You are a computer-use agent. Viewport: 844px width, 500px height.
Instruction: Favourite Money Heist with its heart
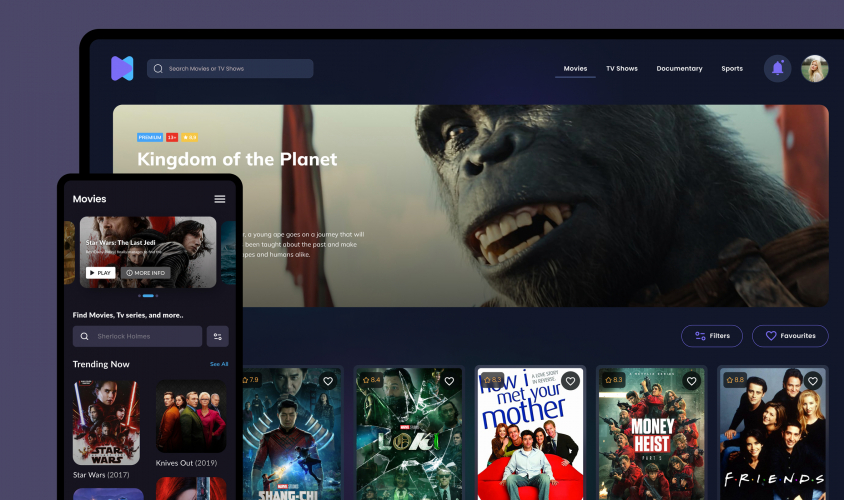pos(691,381)
